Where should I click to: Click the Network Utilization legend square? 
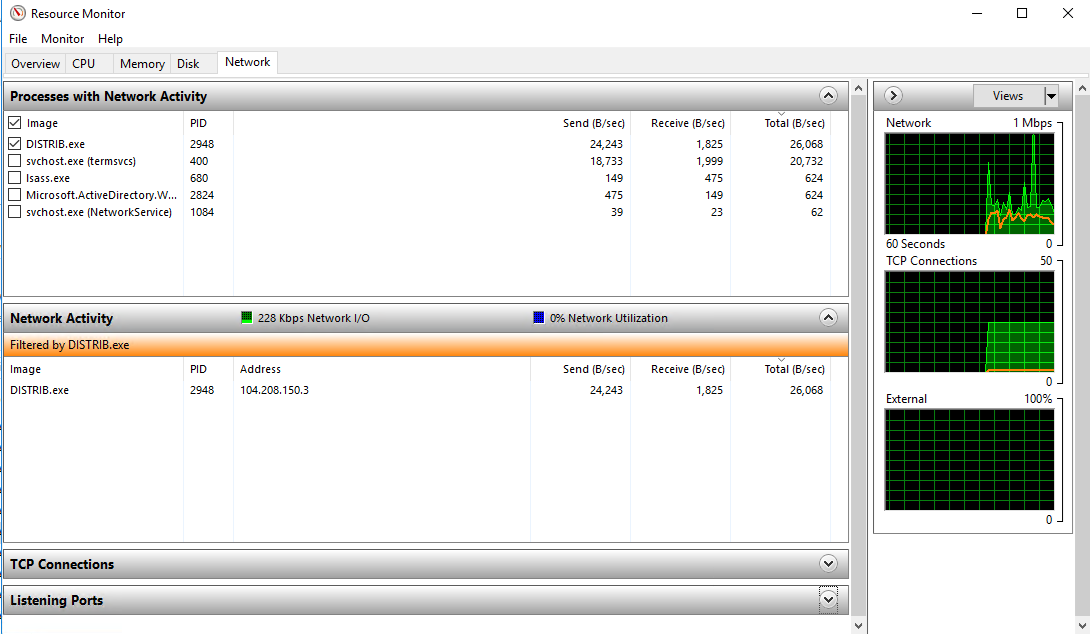click(x=537, y=317)
